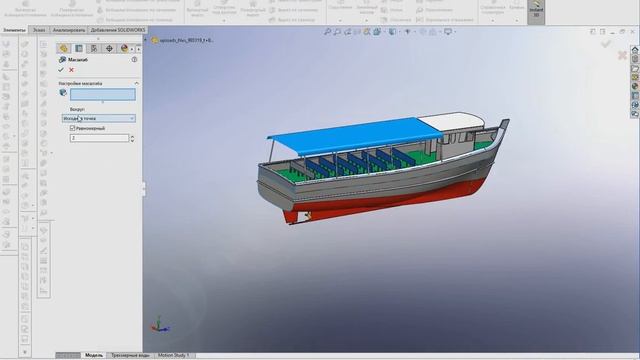Click Zoom to Fit in heads-up toolbar
This screenshot has width=640, height=360.
[327, 31]
